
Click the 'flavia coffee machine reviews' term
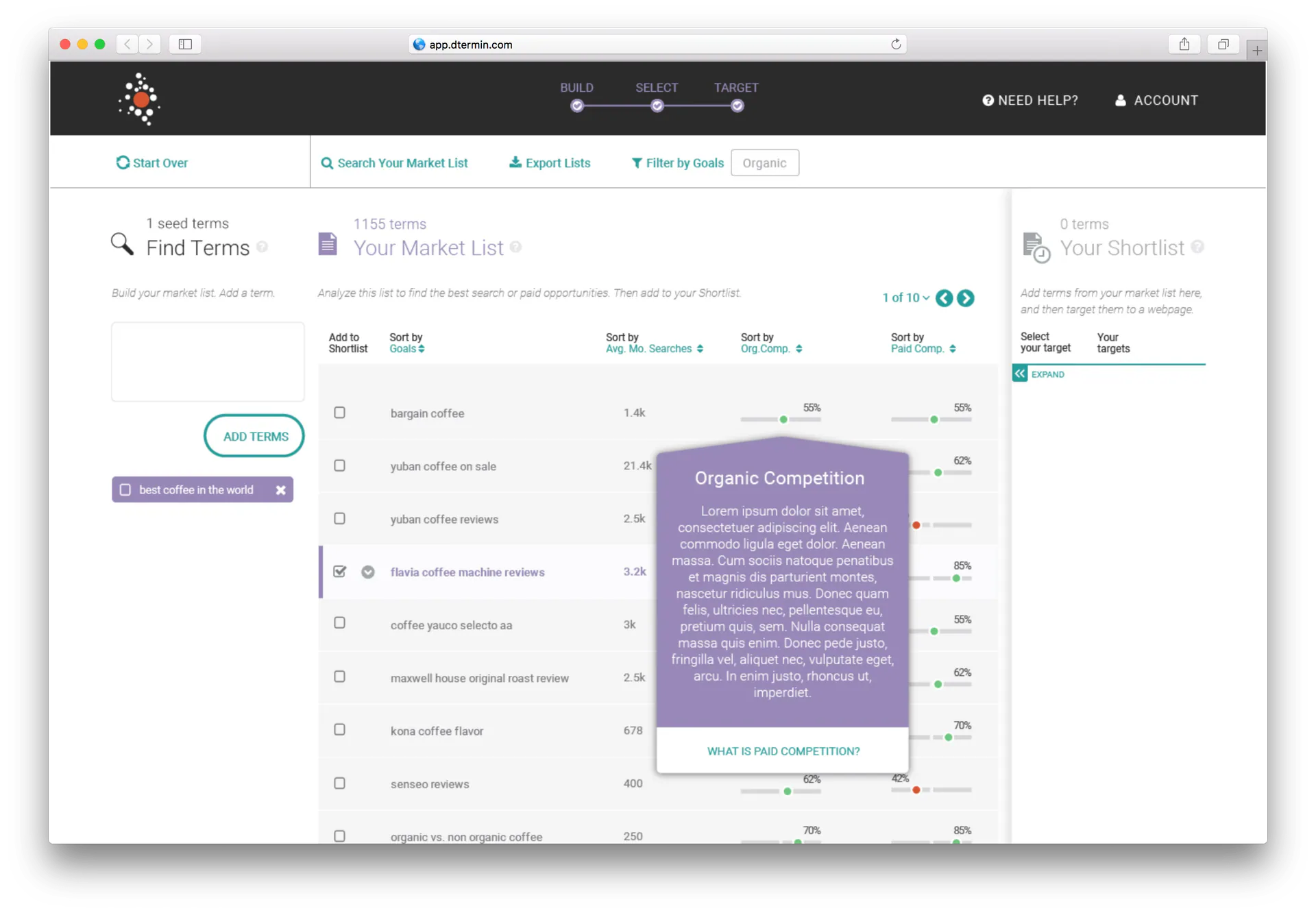pyautogui.click(x=467, y=572)
